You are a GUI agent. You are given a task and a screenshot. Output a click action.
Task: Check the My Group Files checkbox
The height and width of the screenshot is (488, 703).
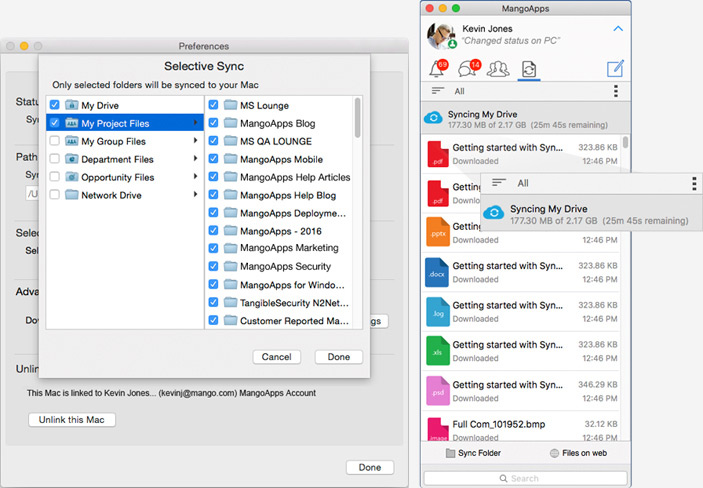(55, 141)
